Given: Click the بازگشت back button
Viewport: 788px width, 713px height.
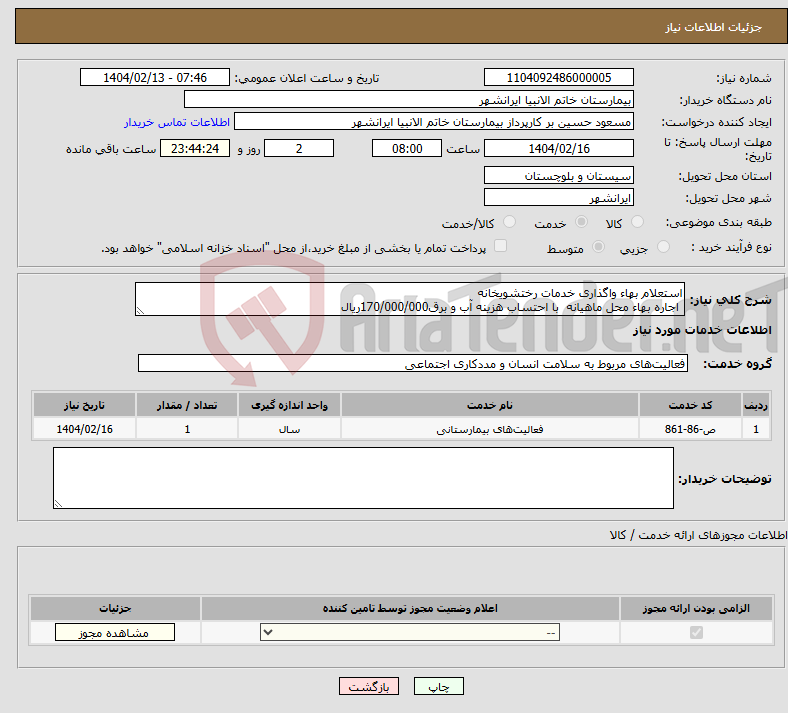Looking at the screenshot, I should coord(369,686).
